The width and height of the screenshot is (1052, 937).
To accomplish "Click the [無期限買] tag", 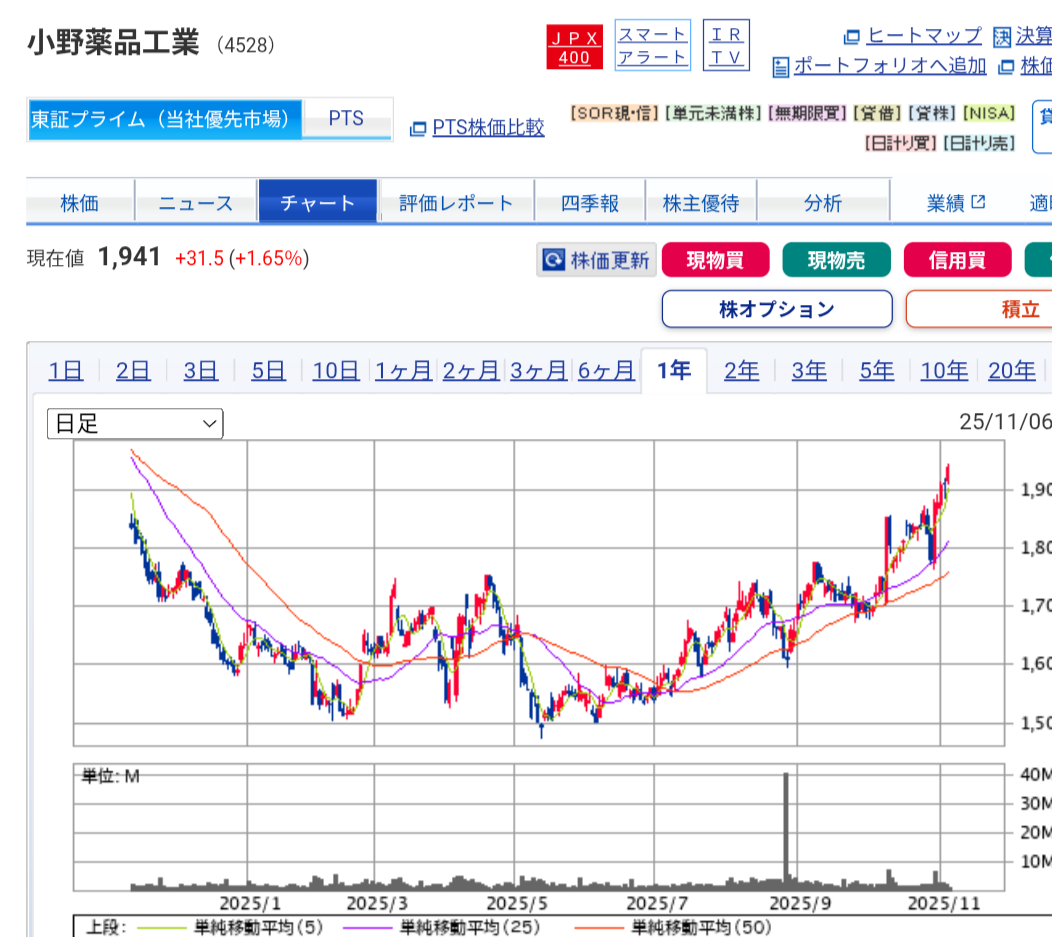I will 808,113.
